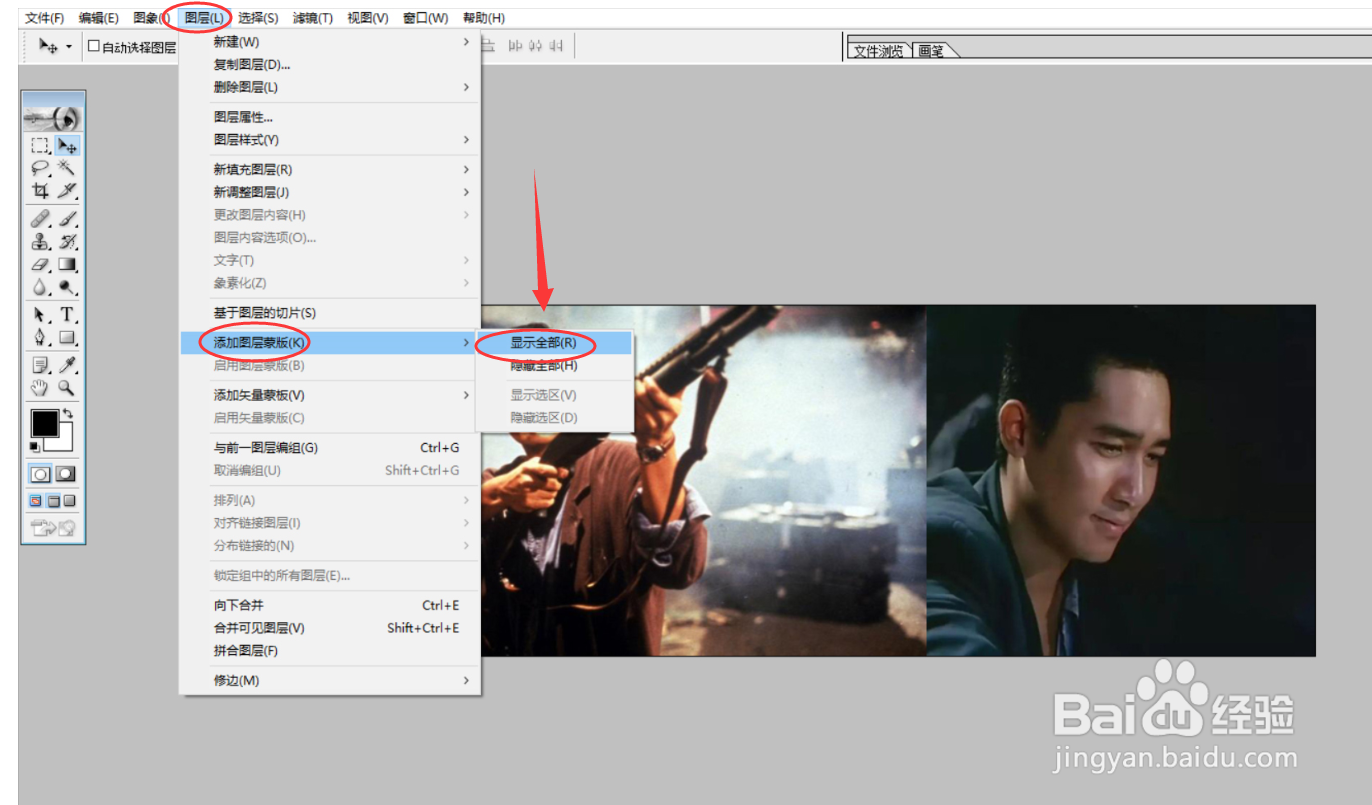This screenshot has width=1372, height=805.
Task: Switch to Standard edit mode
Action: click(x=41, y=473)
